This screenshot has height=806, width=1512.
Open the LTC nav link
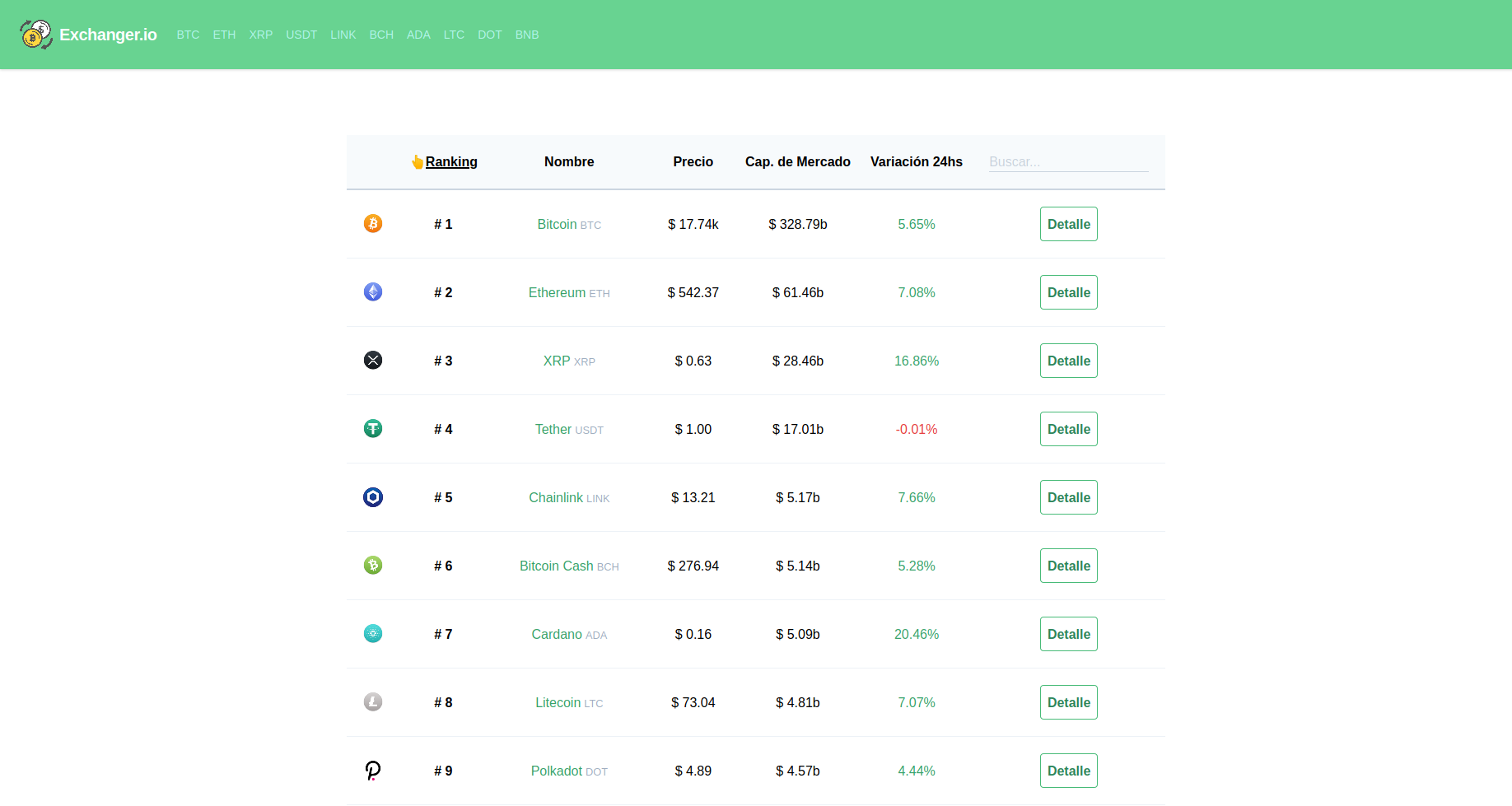coord(454,35)
